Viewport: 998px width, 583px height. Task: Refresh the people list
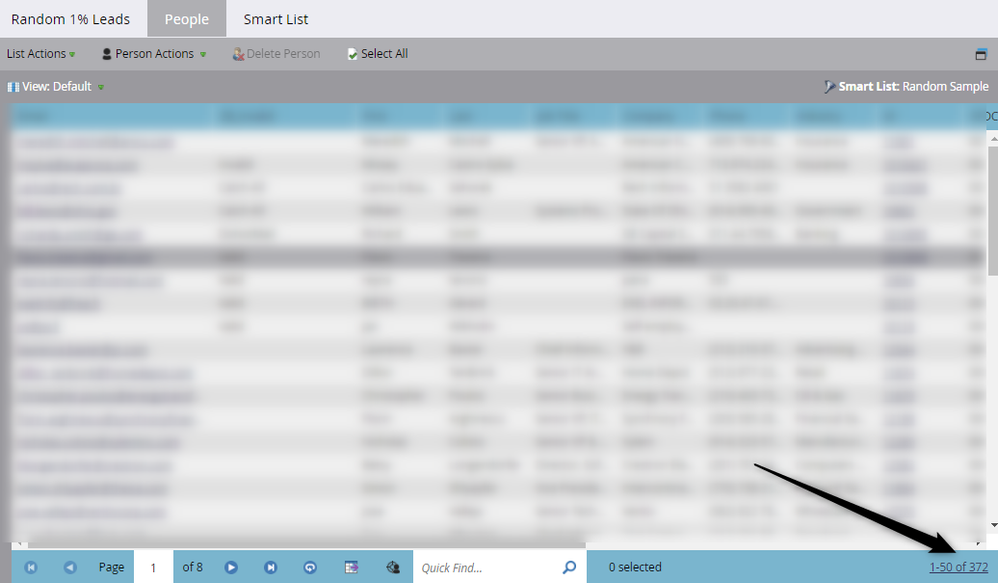coord(310,567)
